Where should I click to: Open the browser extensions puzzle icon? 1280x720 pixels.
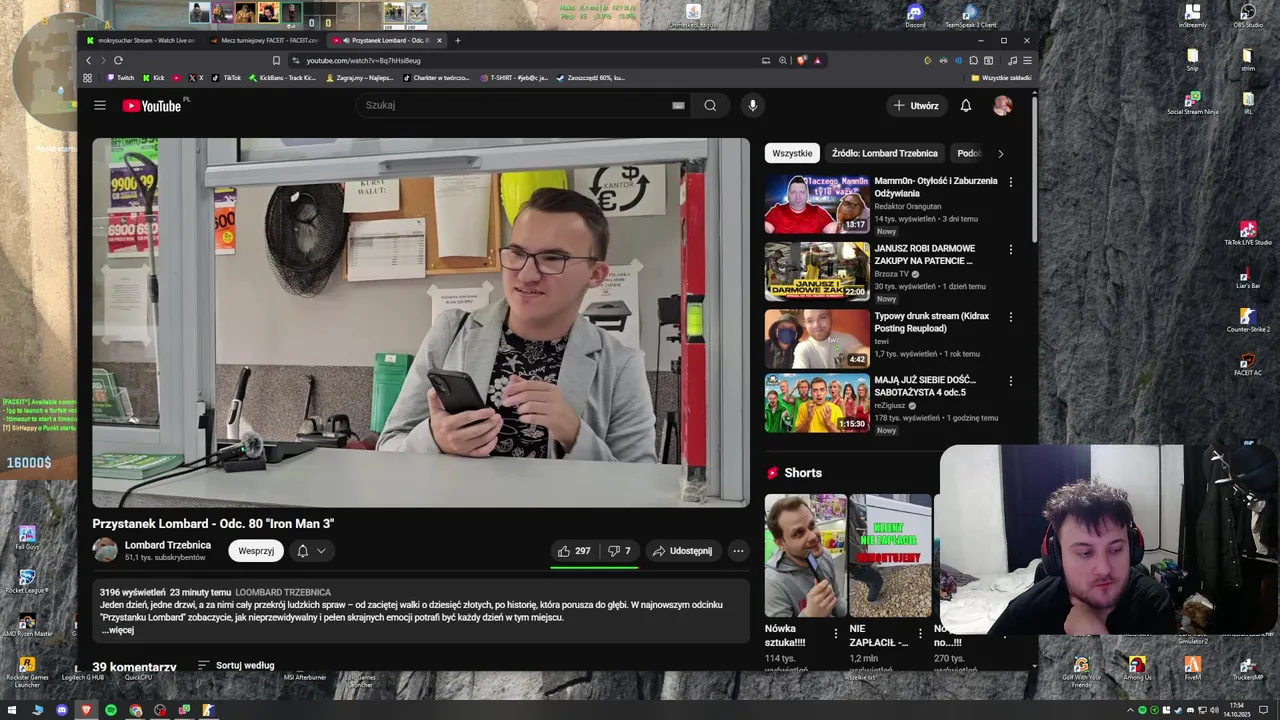973,60
